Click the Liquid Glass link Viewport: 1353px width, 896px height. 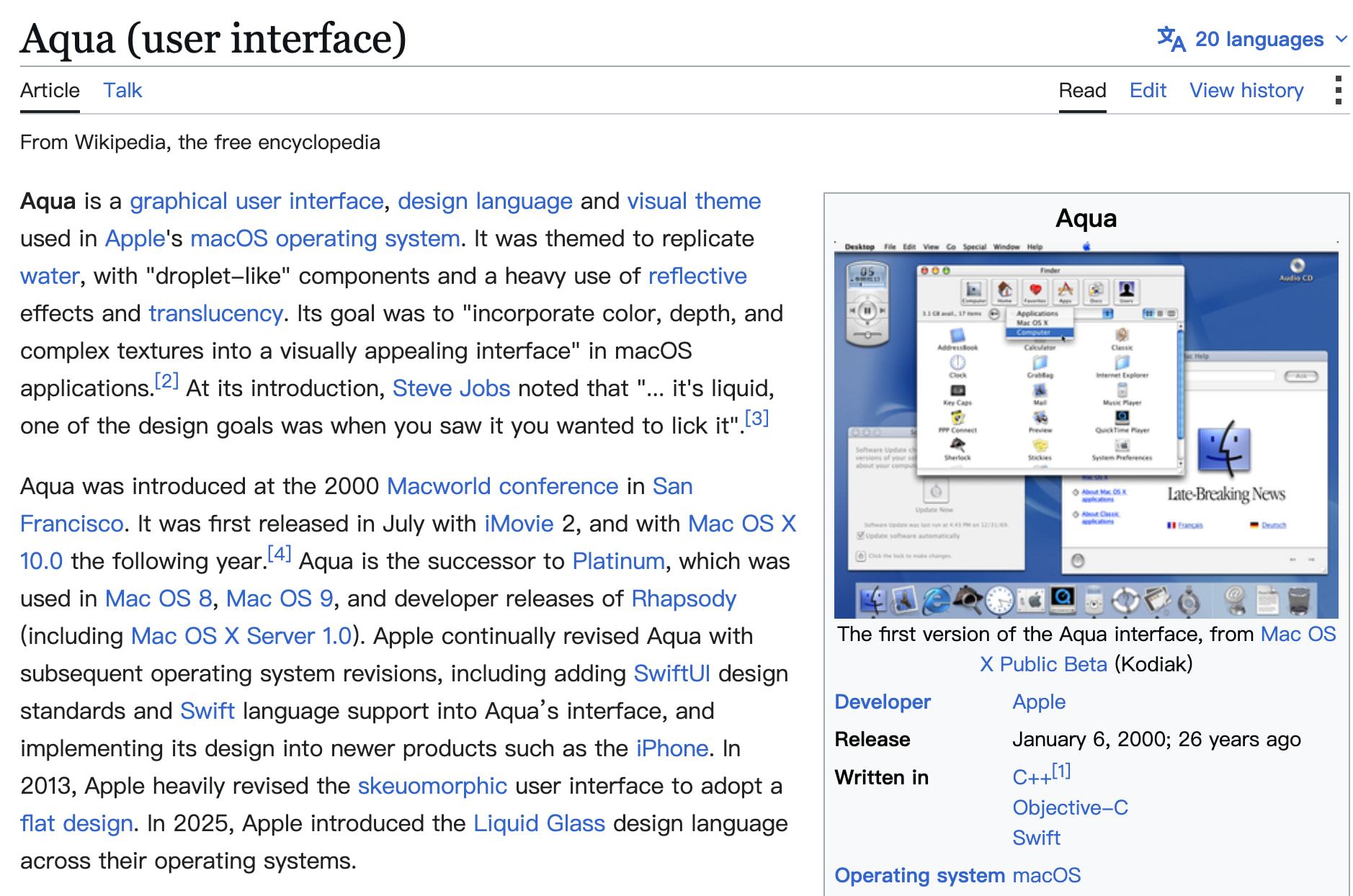pos(539,823)
